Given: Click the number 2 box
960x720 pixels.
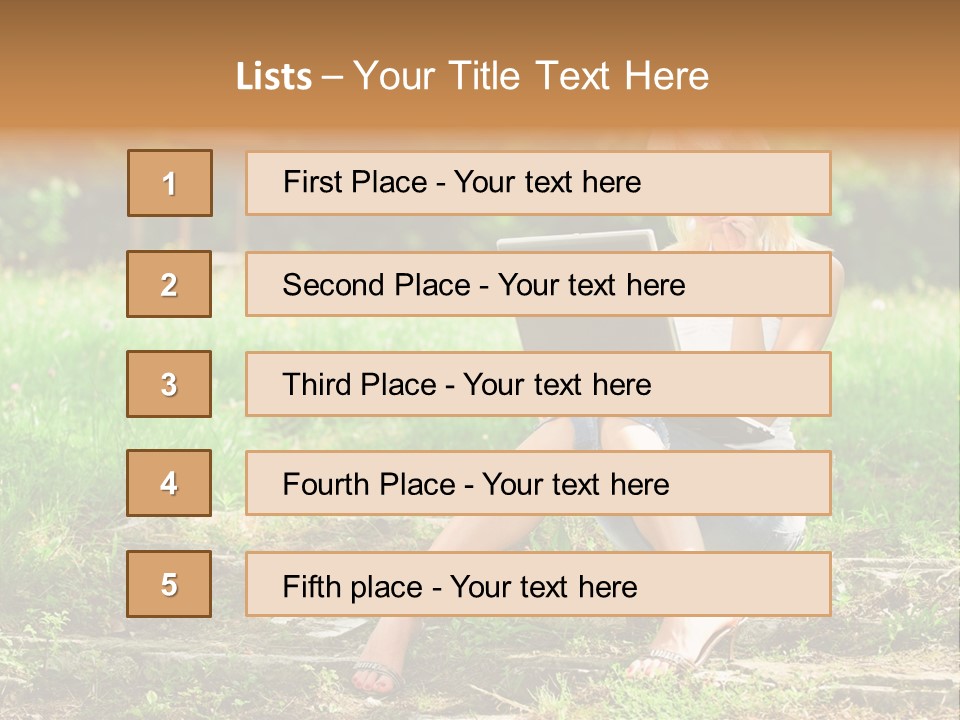Looking at the screenshot, I should 169,284.
